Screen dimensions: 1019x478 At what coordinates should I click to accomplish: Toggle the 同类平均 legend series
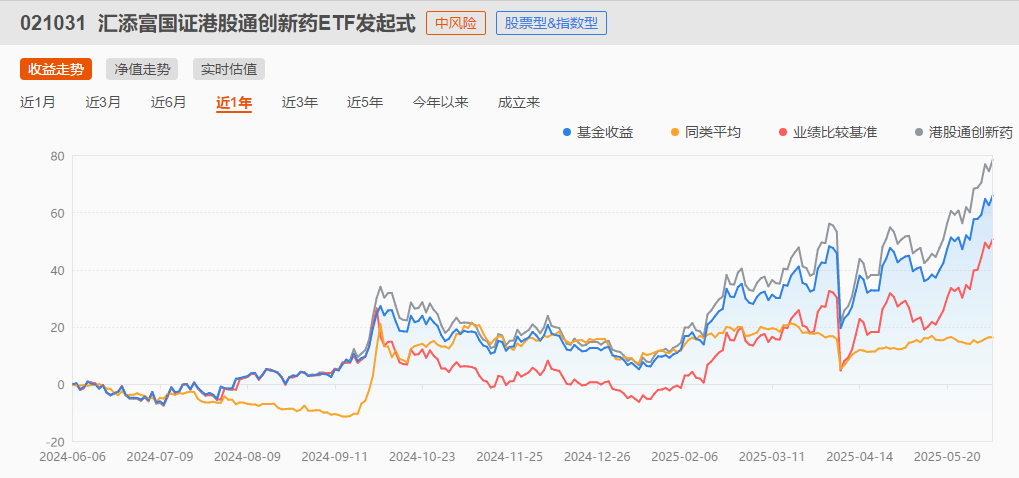click(x=706, y=132)
